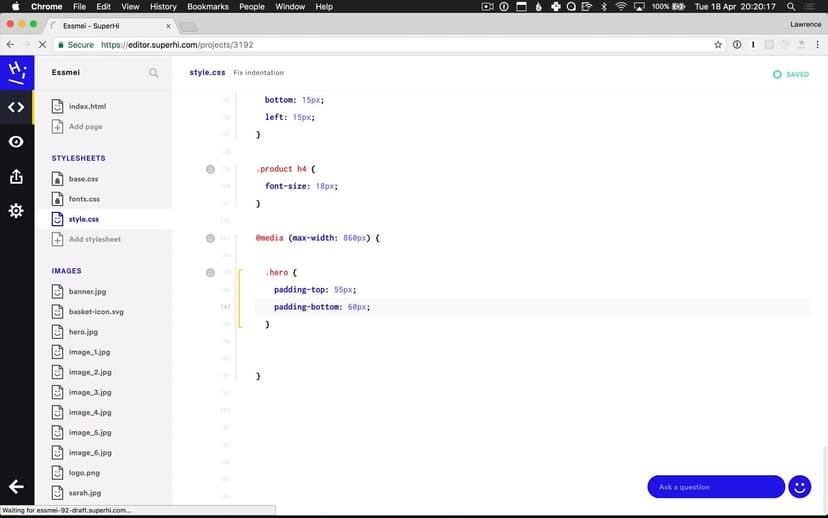The height and width of the screenshot is (518, 828).
Task: Click the Ask a question field
Action: tap(715, 487)
